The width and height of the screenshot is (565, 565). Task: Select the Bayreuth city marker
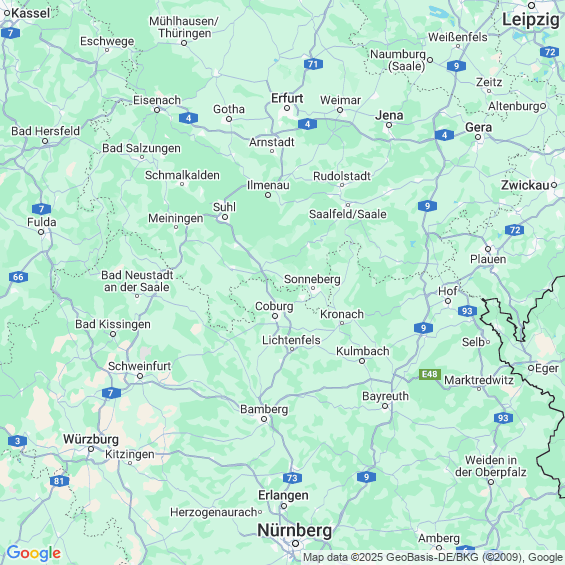(385, 406)
